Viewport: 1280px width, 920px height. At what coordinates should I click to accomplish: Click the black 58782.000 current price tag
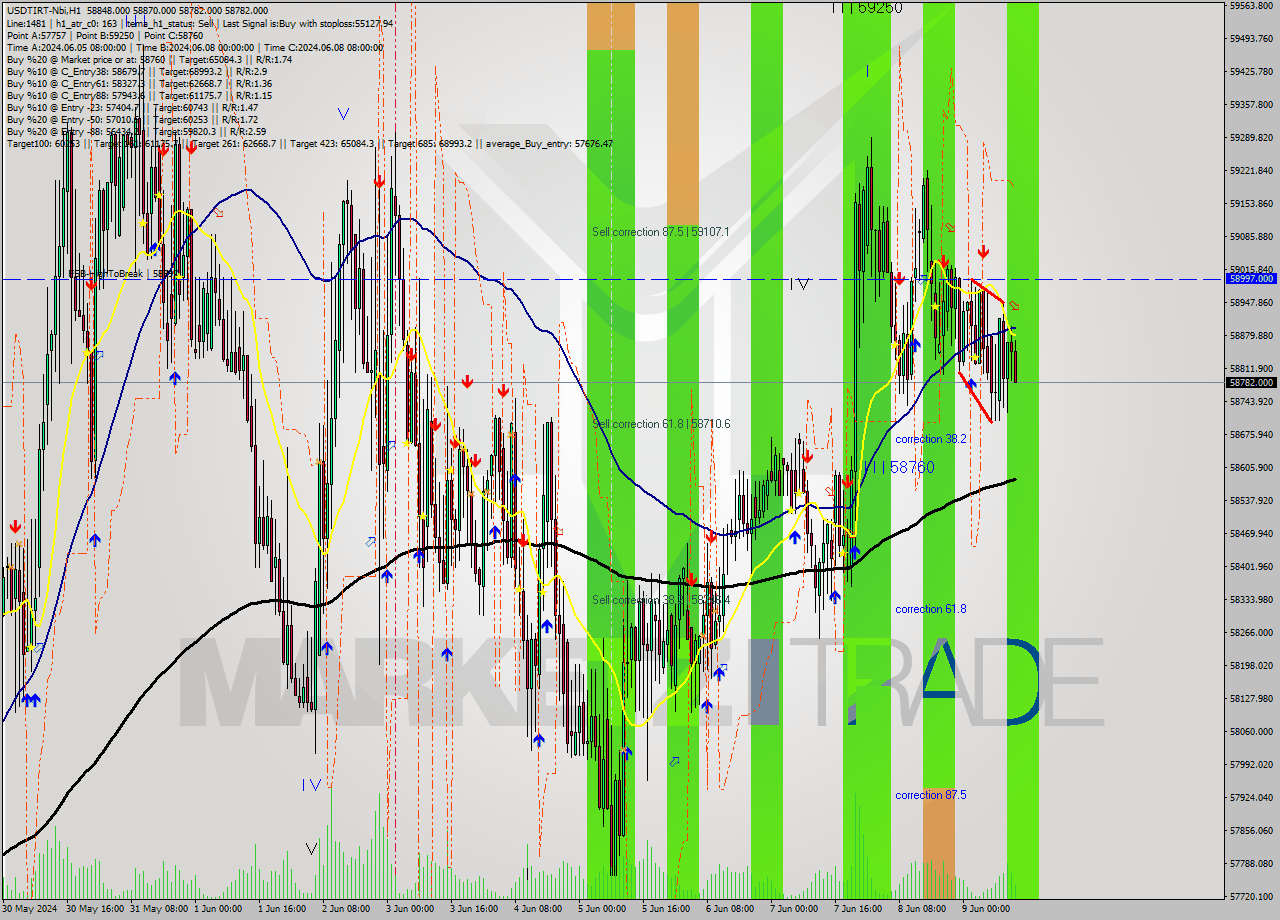click(x=1251, y=382)
